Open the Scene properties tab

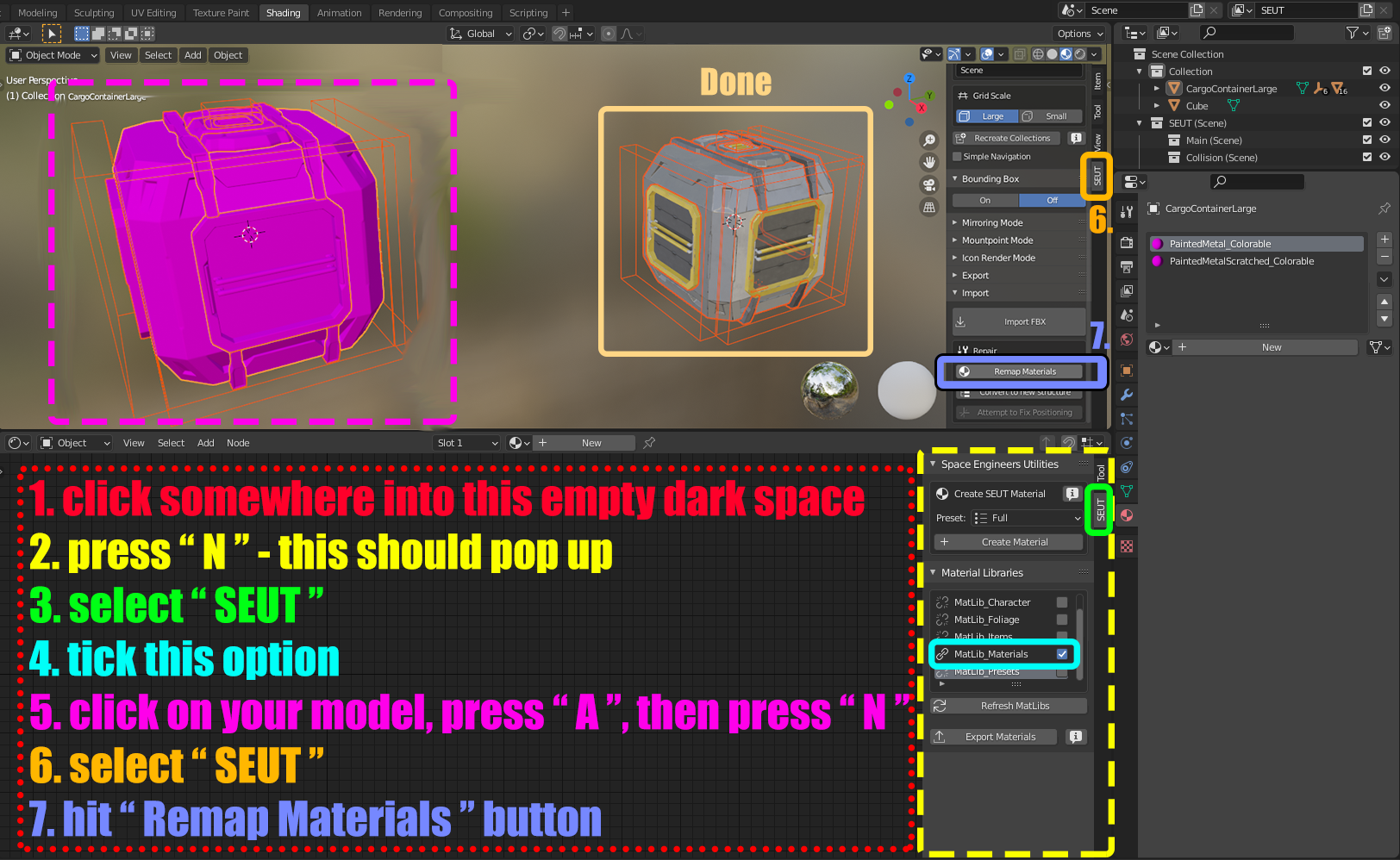(x=1127, y=315)
